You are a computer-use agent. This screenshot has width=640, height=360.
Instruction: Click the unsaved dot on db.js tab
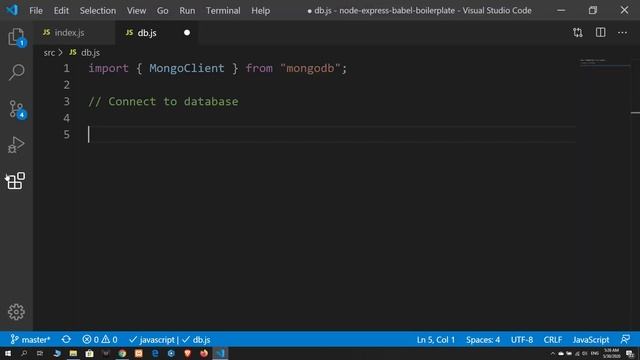point(187,33)
